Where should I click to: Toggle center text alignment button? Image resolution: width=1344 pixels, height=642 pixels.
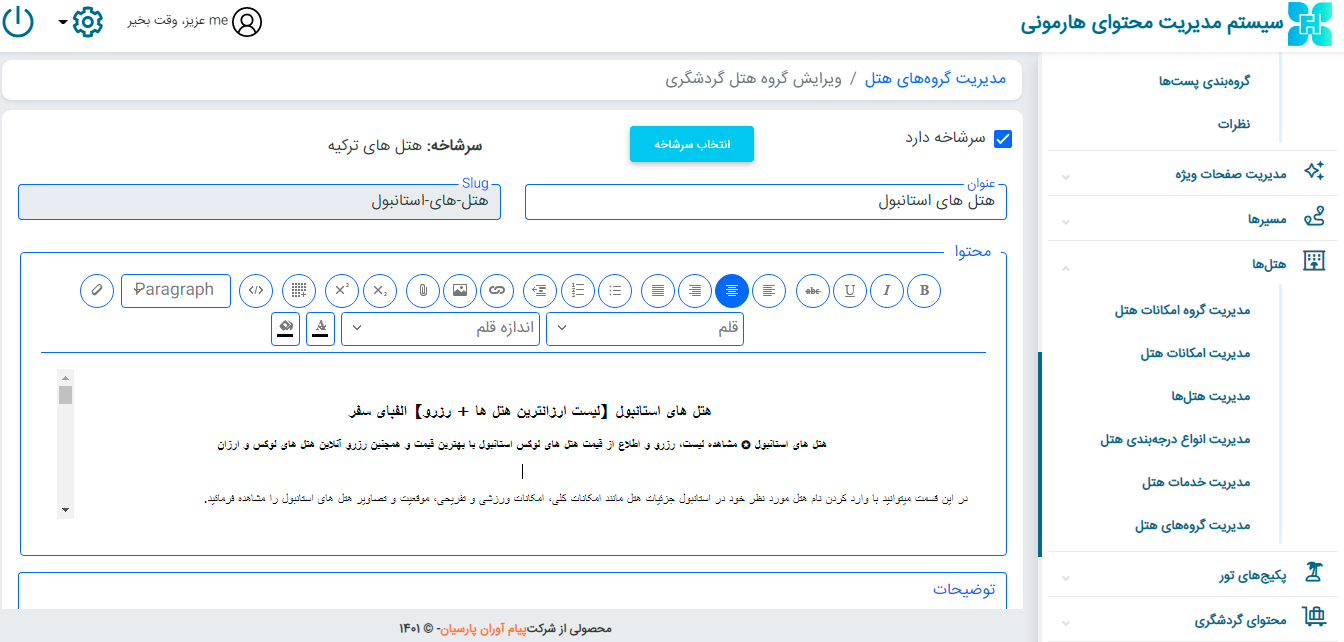pos(732,290)
